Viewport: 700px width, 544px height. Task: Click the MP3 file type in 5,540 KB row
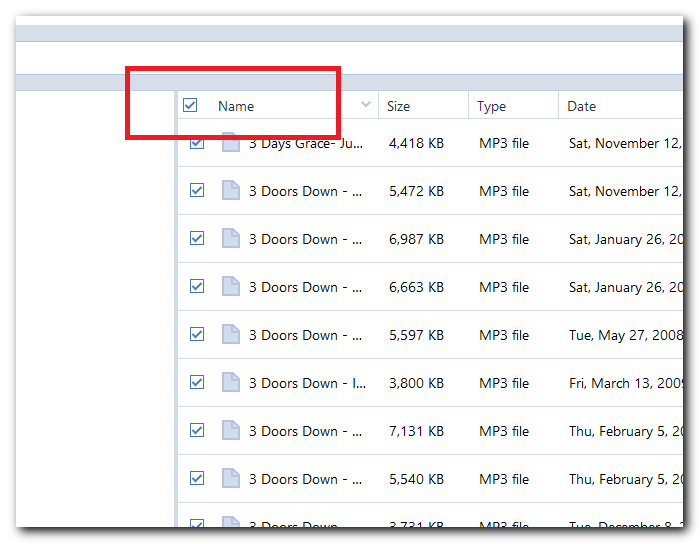point(504,479)
